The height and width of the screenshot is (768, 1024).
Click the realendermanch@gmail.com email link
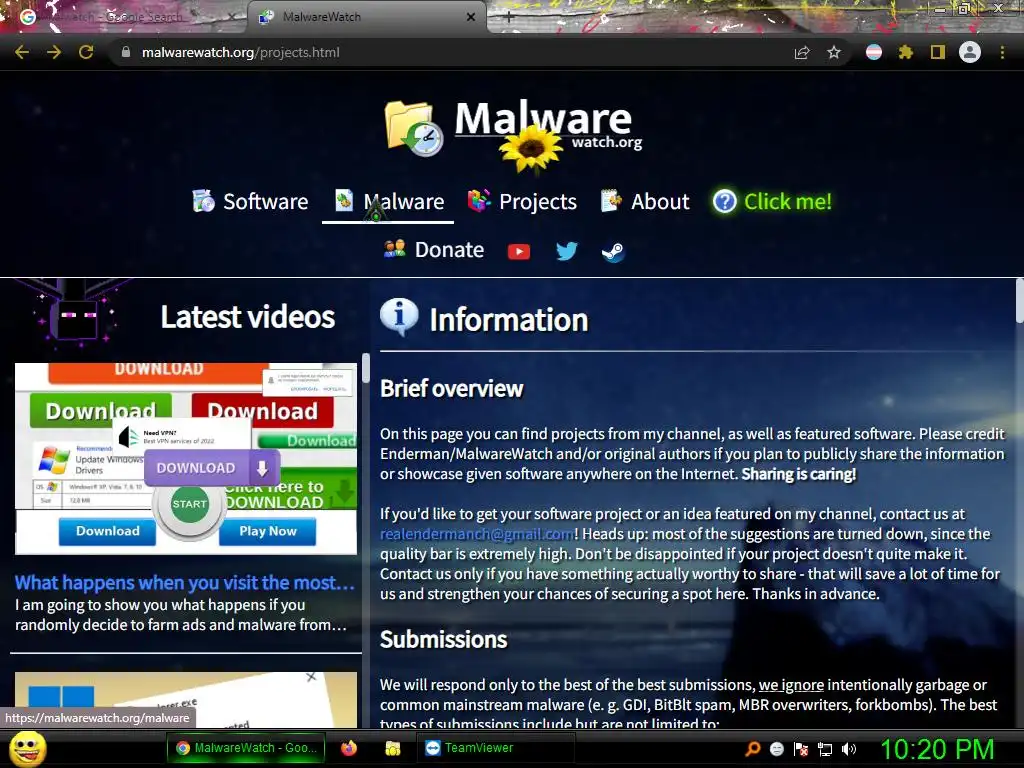[x=477, y=534]
